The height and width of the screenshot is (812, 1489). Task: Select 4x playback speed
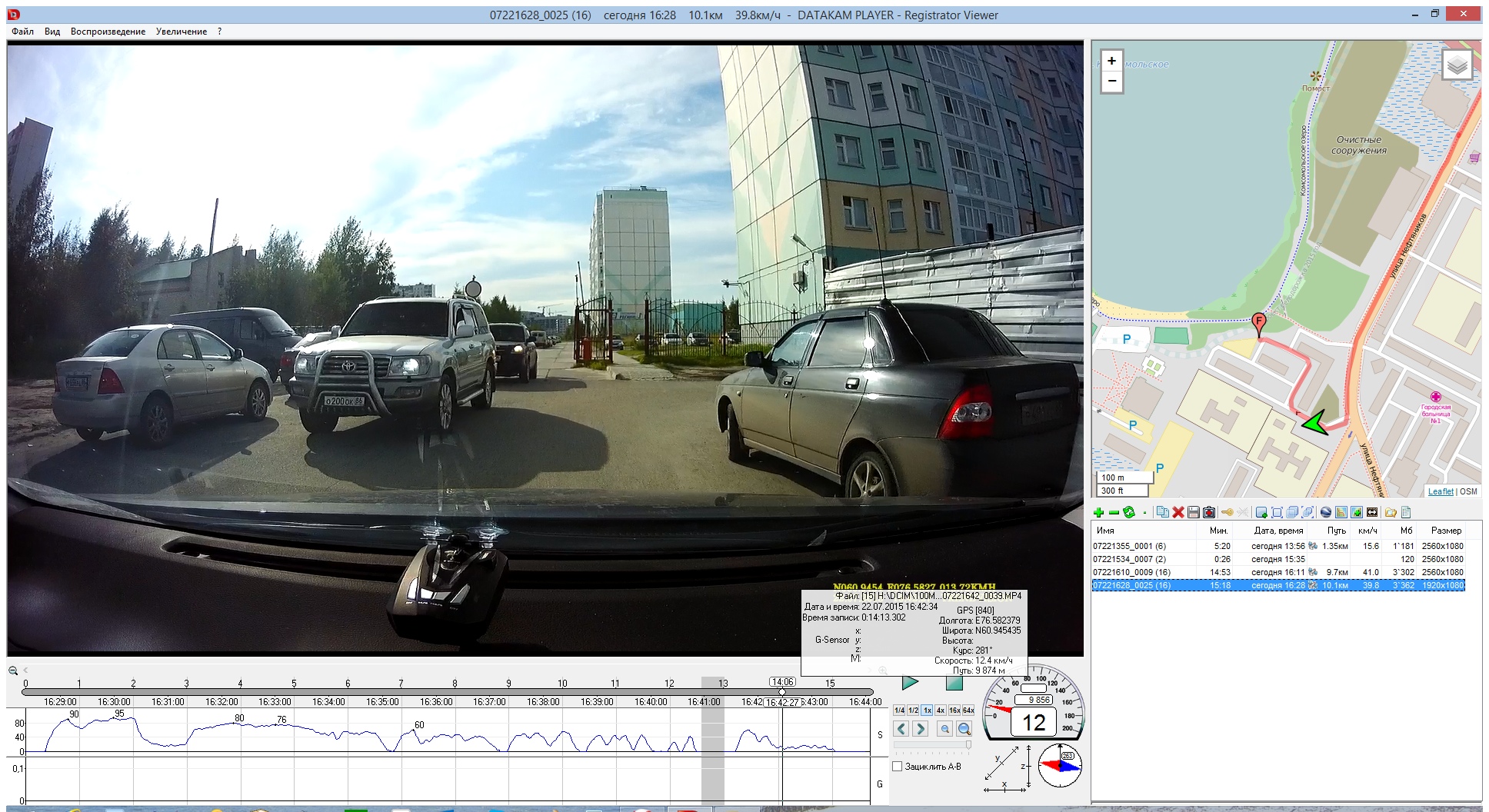(941, 710)
